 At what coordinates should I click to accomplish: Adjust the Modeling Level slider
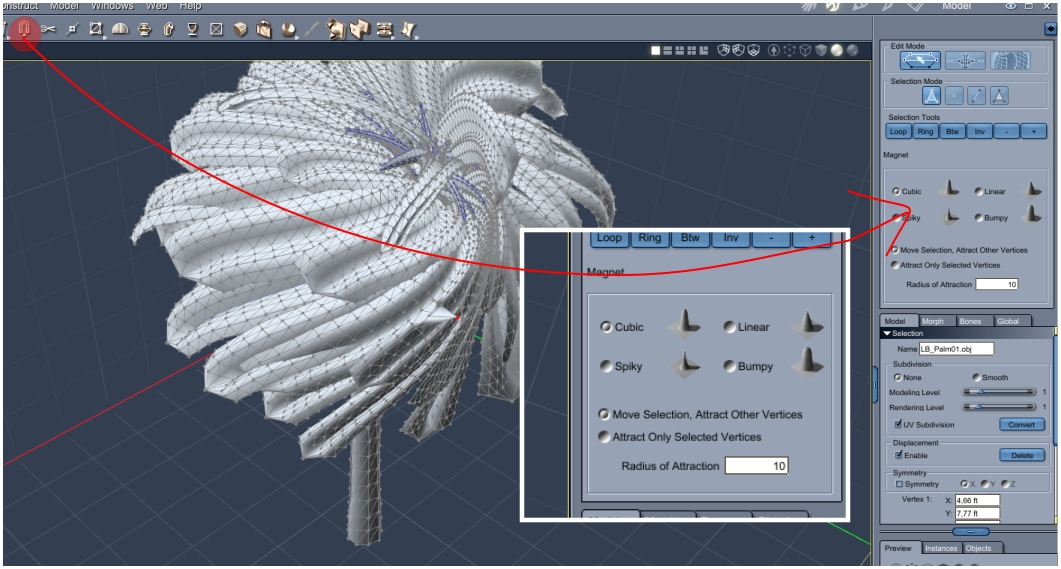click(x=999, y=392)
